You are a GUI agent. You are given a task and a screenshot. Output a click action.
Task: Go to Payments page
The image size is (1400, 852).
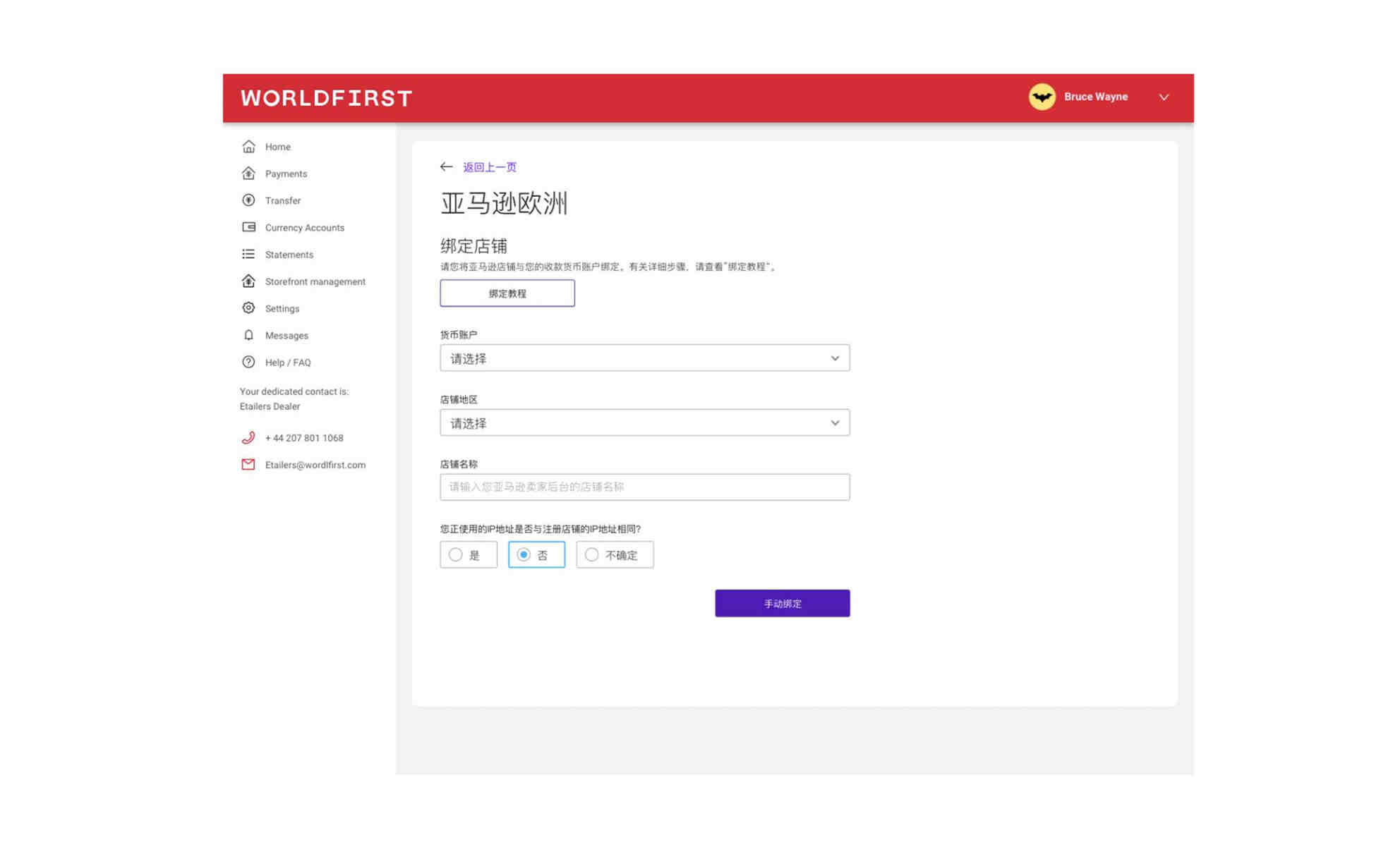[x=286, y=174]
